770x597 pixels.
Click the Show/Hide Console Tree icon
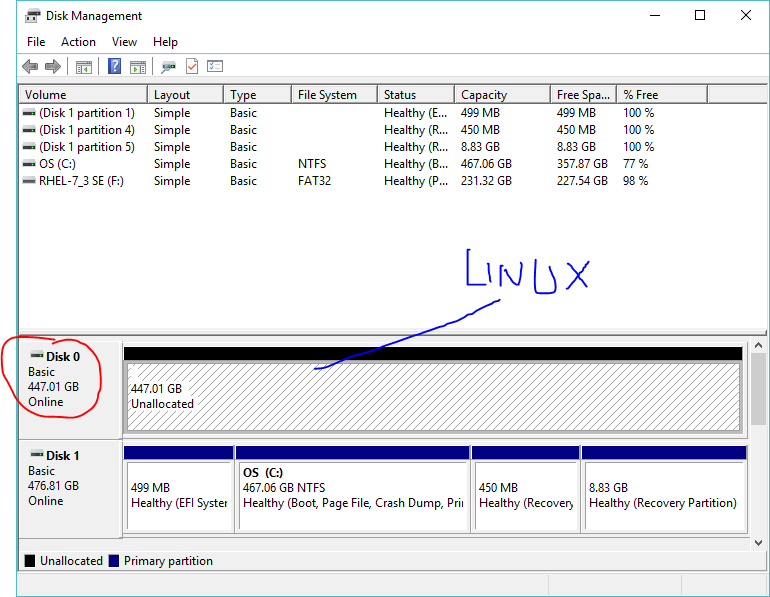click(84, 67)
